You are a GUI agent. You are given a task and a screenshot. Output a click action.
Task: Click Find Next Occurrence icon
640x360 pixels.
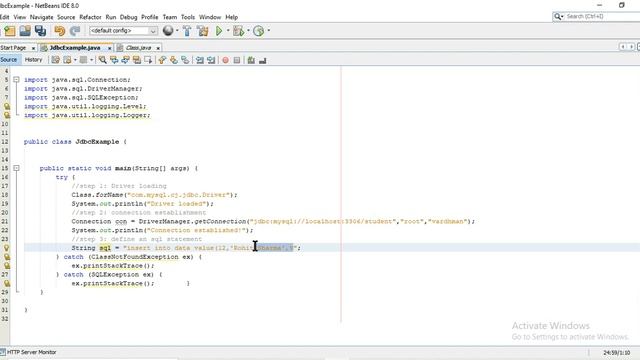coord(125,60)
